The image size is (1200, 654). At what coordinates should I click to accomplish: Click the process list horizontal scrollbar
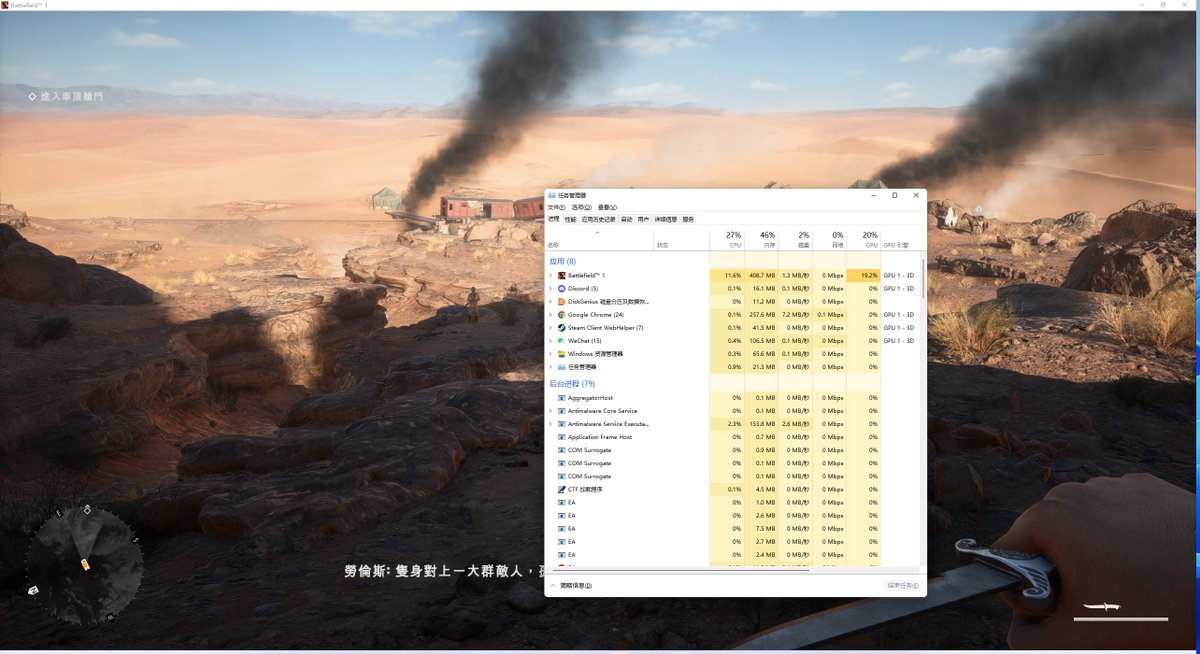coord(680,569)
